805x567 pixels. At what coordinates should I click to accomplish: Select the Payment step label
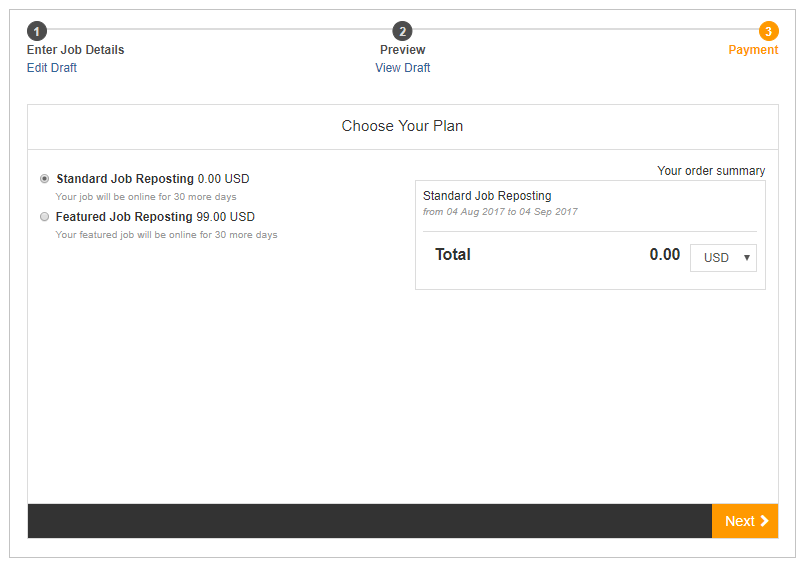[753, 50]
